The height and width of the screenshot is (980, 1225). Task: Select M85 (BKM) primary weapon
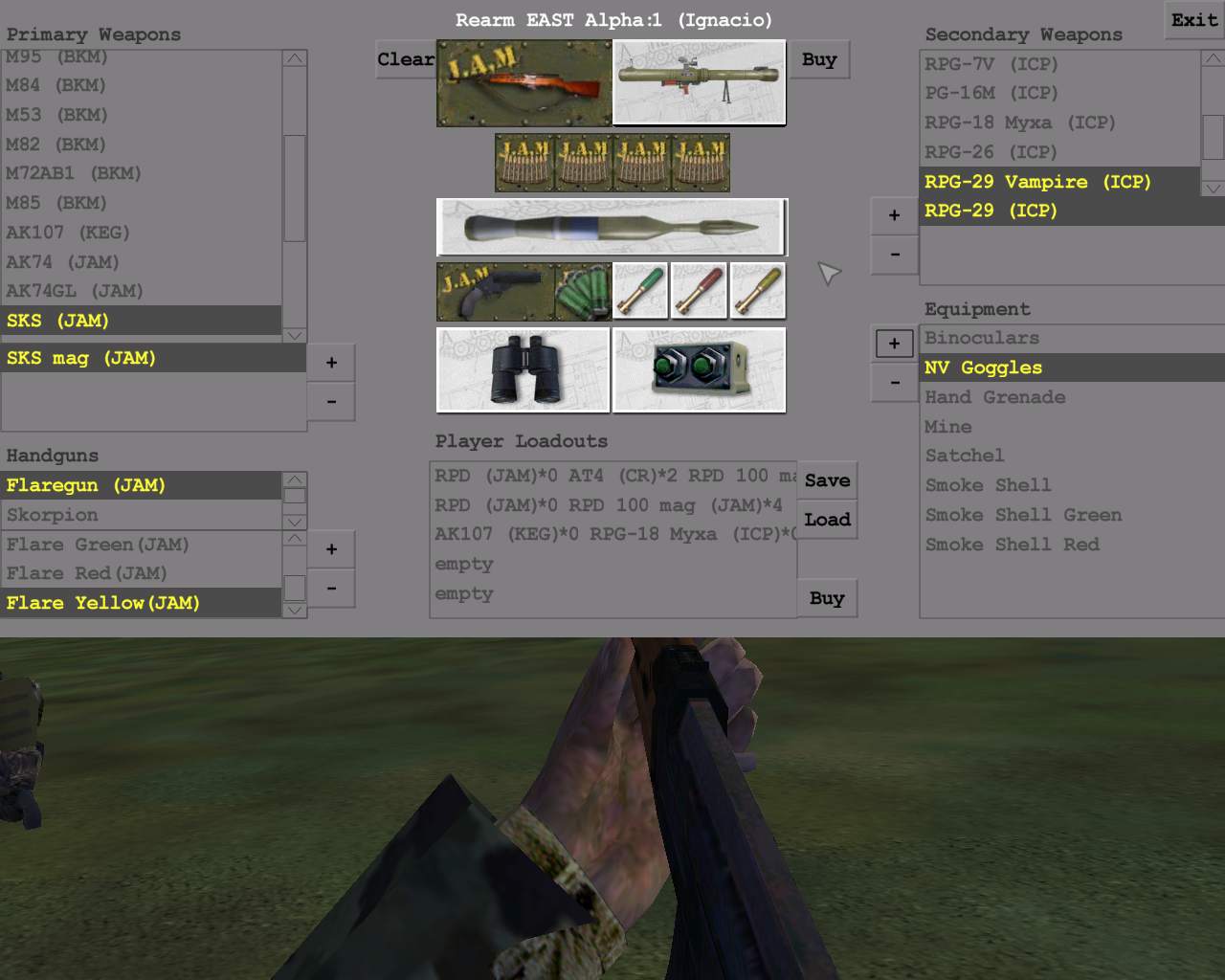[x=142, y=203]
